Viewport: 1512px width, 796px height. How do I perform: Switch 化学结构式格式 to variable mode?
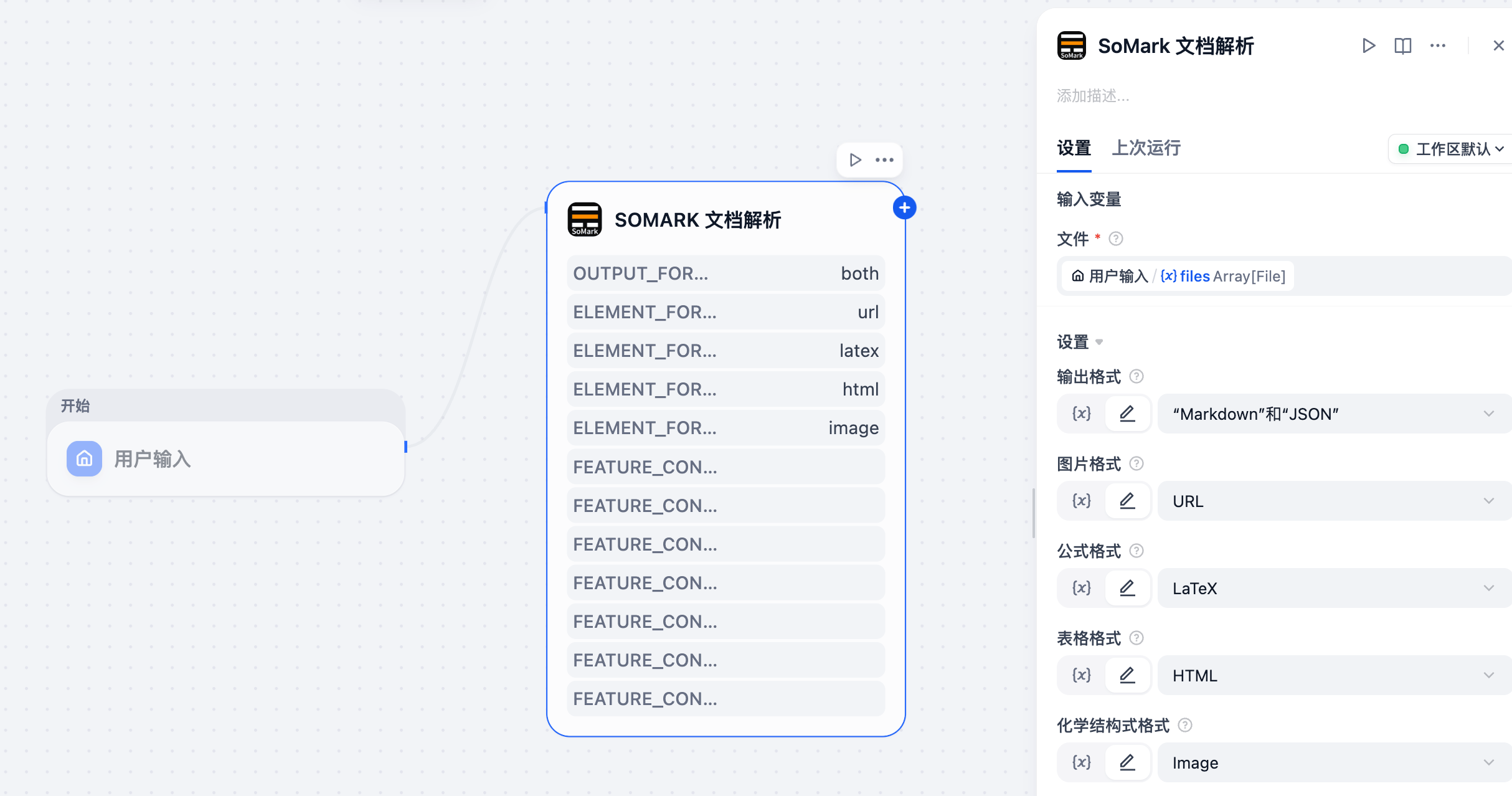point(1082,762)
